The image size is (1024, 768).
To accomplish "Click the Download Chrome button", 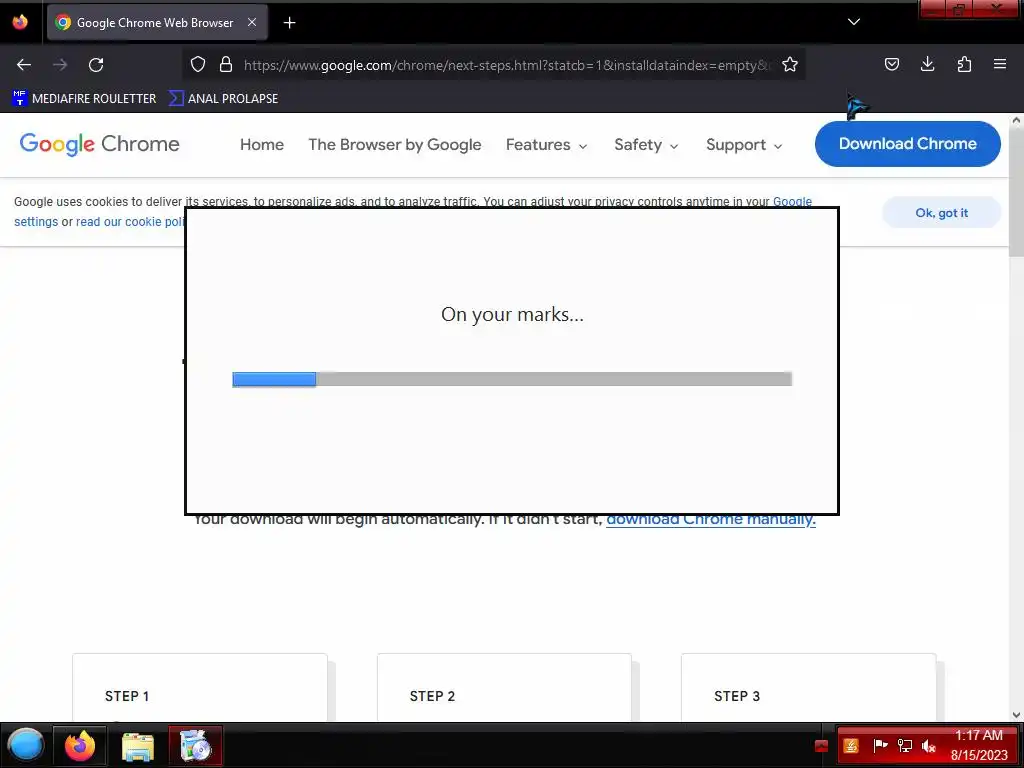I will coord(908,144).
